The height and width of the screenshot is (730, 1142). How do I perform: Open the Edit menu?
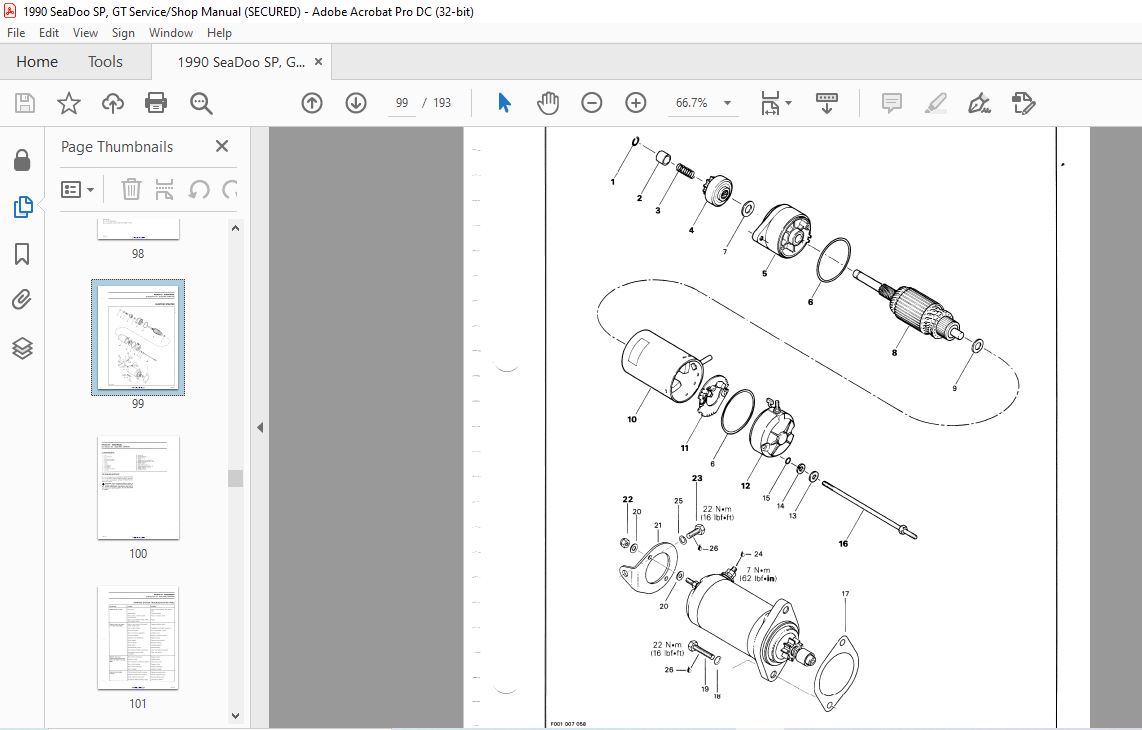[49, 33]
